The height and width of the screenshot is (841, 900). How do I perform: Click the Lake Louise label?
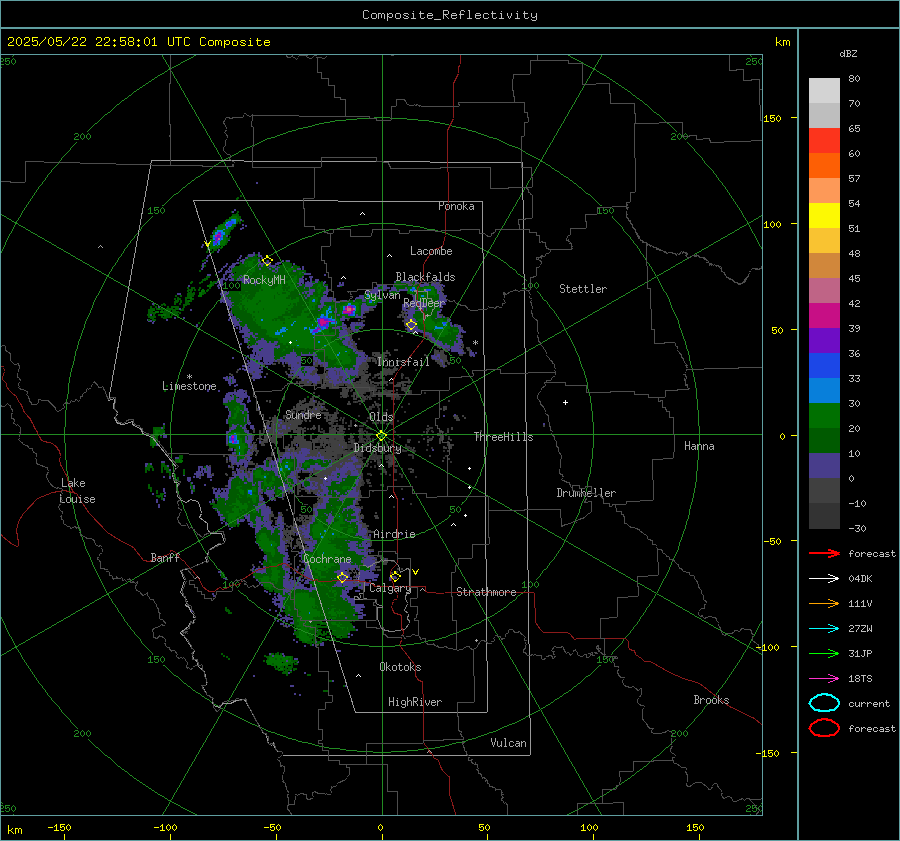click(78, 491)
